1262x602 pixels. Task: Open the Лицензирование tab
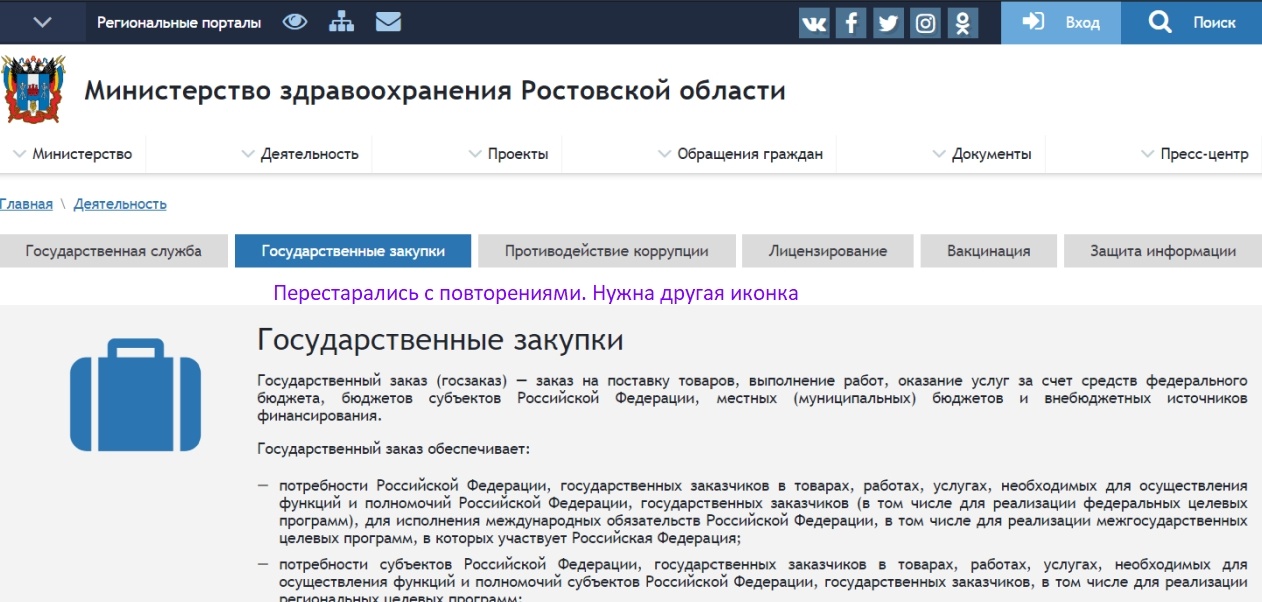click(827, 251)
